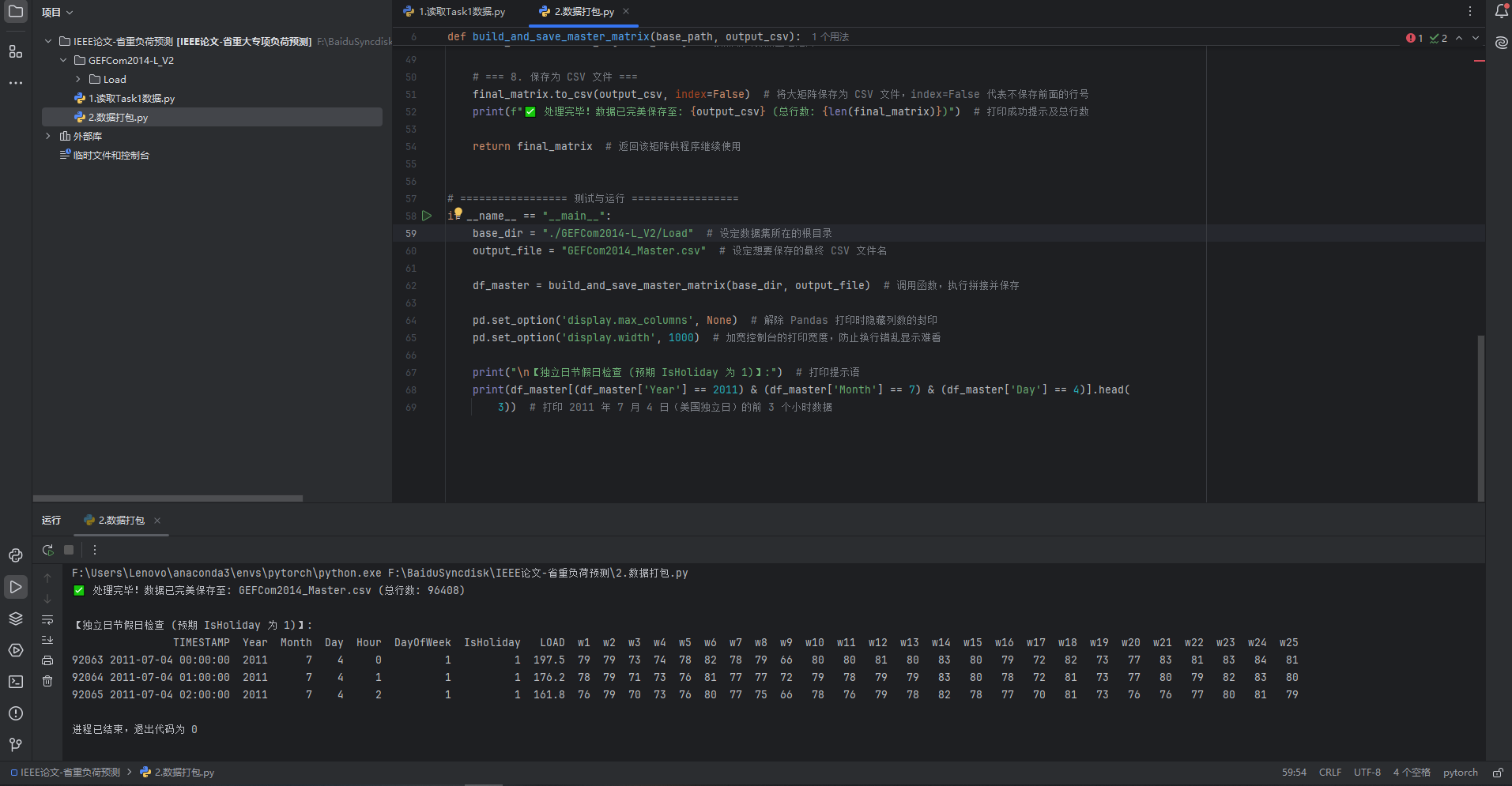Open the Run tool window icon
Screen dimensions: 1512x786
15,587
